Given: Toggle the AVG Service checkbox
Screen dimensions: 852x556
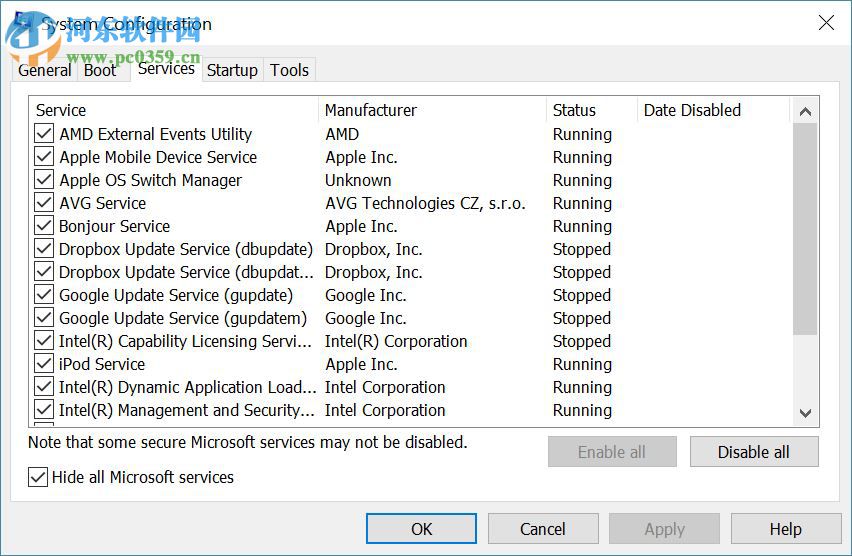Looking at the screenshot, I should point(44,203).
